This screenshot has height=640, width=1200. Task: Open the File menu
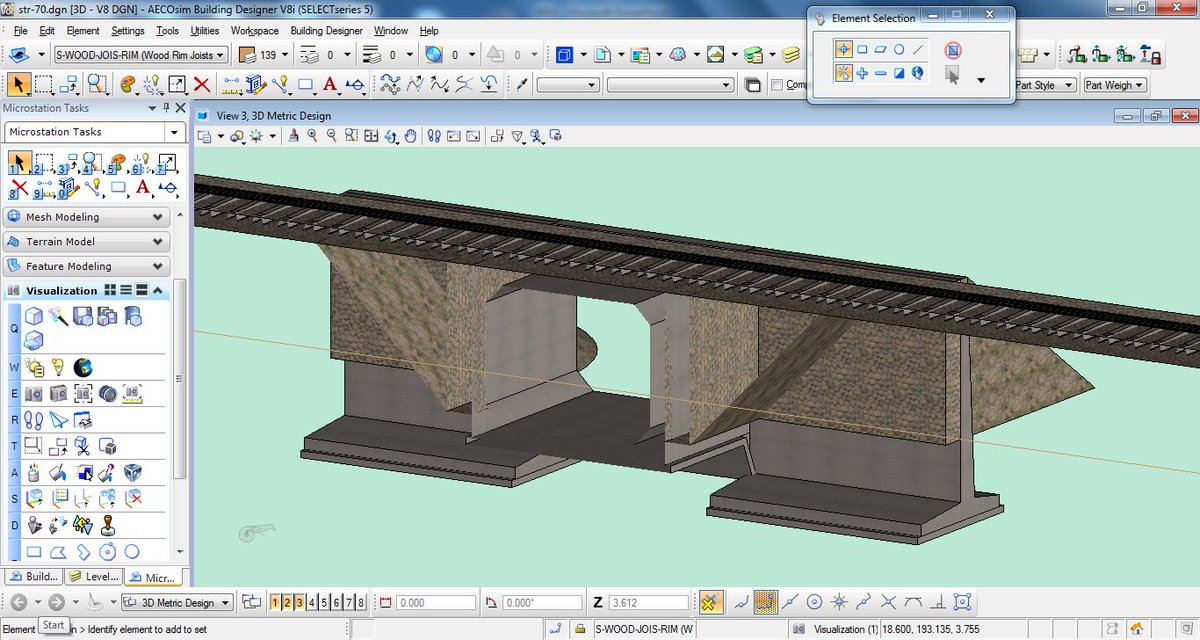coord(20,31)
